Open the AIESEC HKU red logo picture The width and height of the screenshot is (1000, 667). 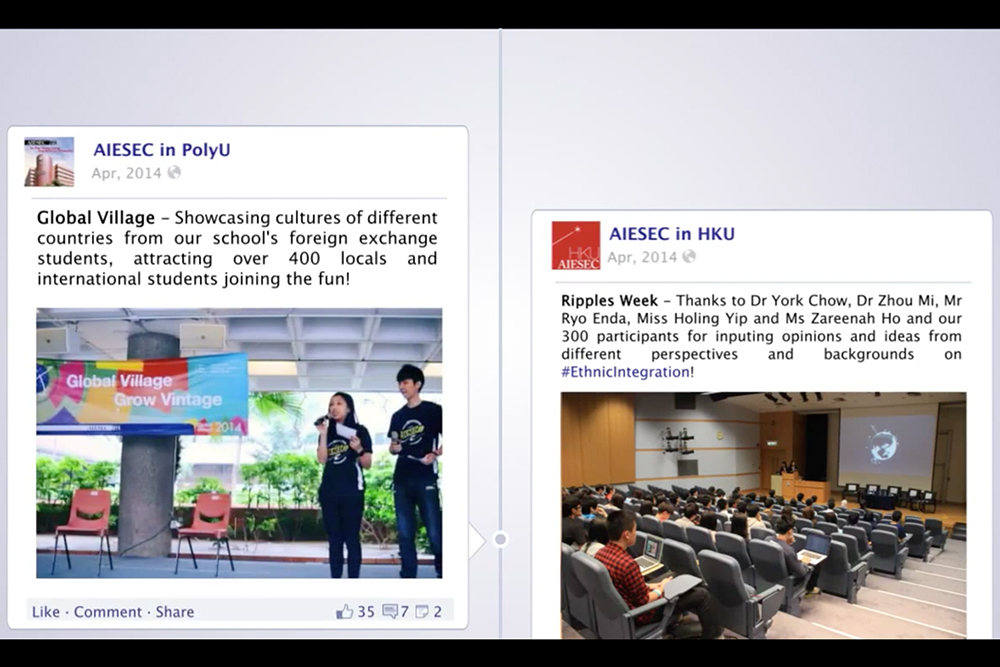pyautogui.click(x=576, y=246)
